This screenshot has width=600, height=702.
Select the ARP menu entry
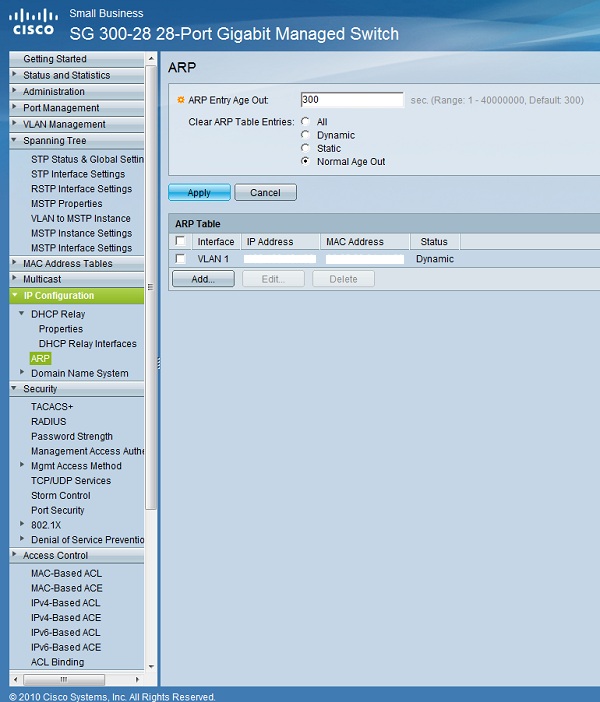point(40,358)
